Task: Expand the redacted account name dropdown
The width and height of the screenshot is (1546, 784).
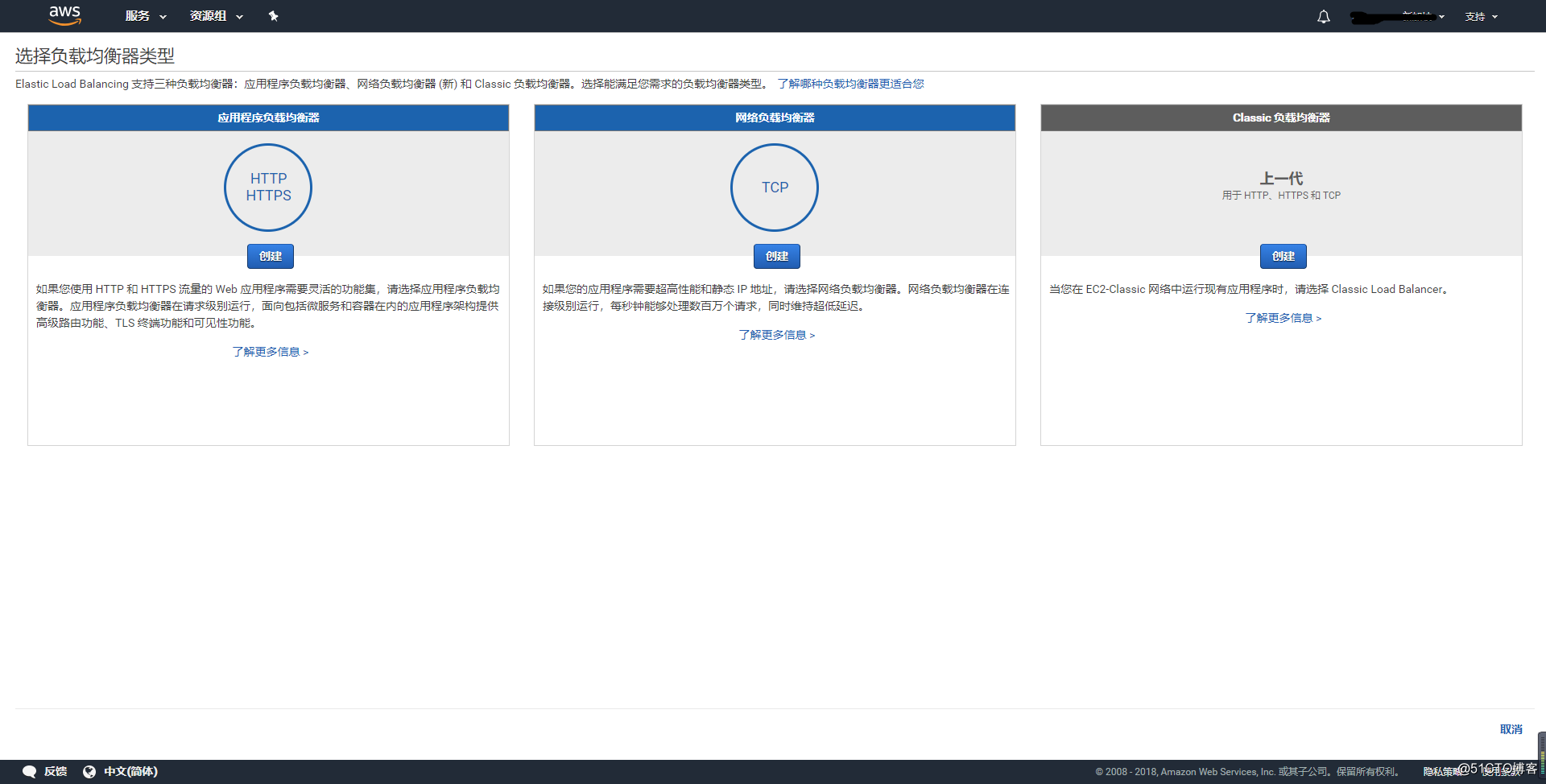Action: [x=1398, y=17]
